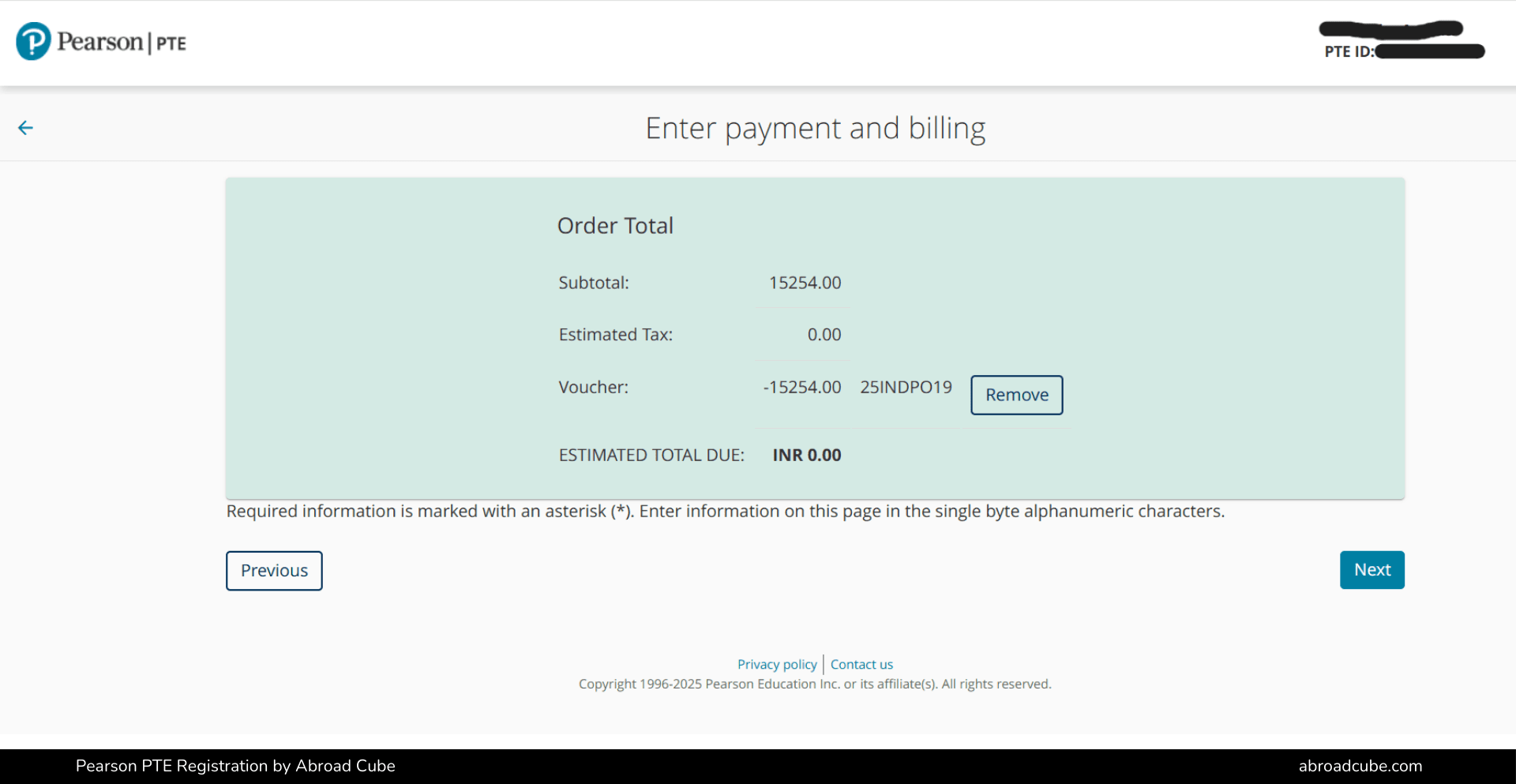Click the Subtotal amount 15254.00
Image resolution: width=1516 pixels, height=784 pixels.
tap(805, 283)
